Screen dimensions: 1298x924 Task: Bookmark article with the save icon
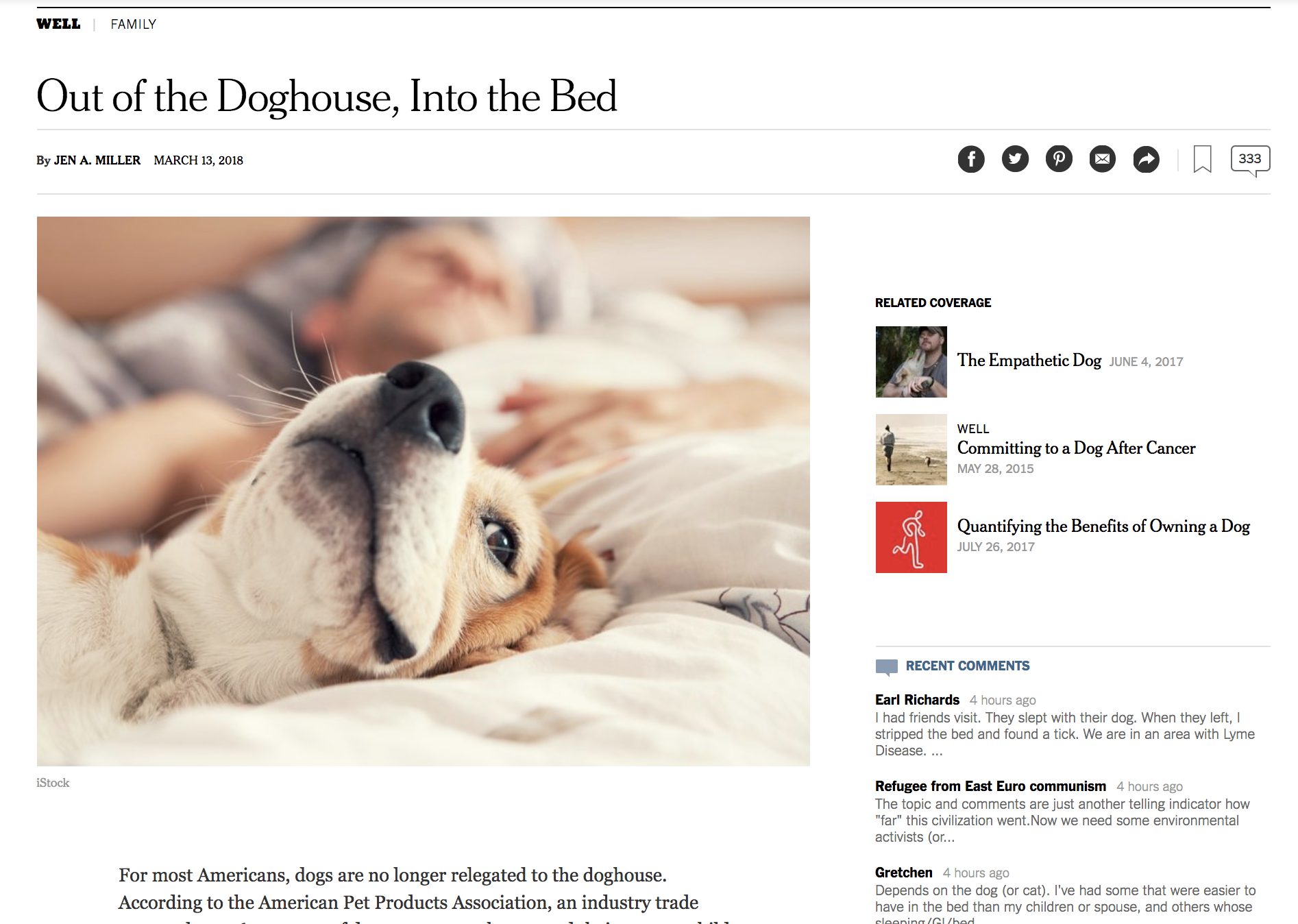(1203, 159)
